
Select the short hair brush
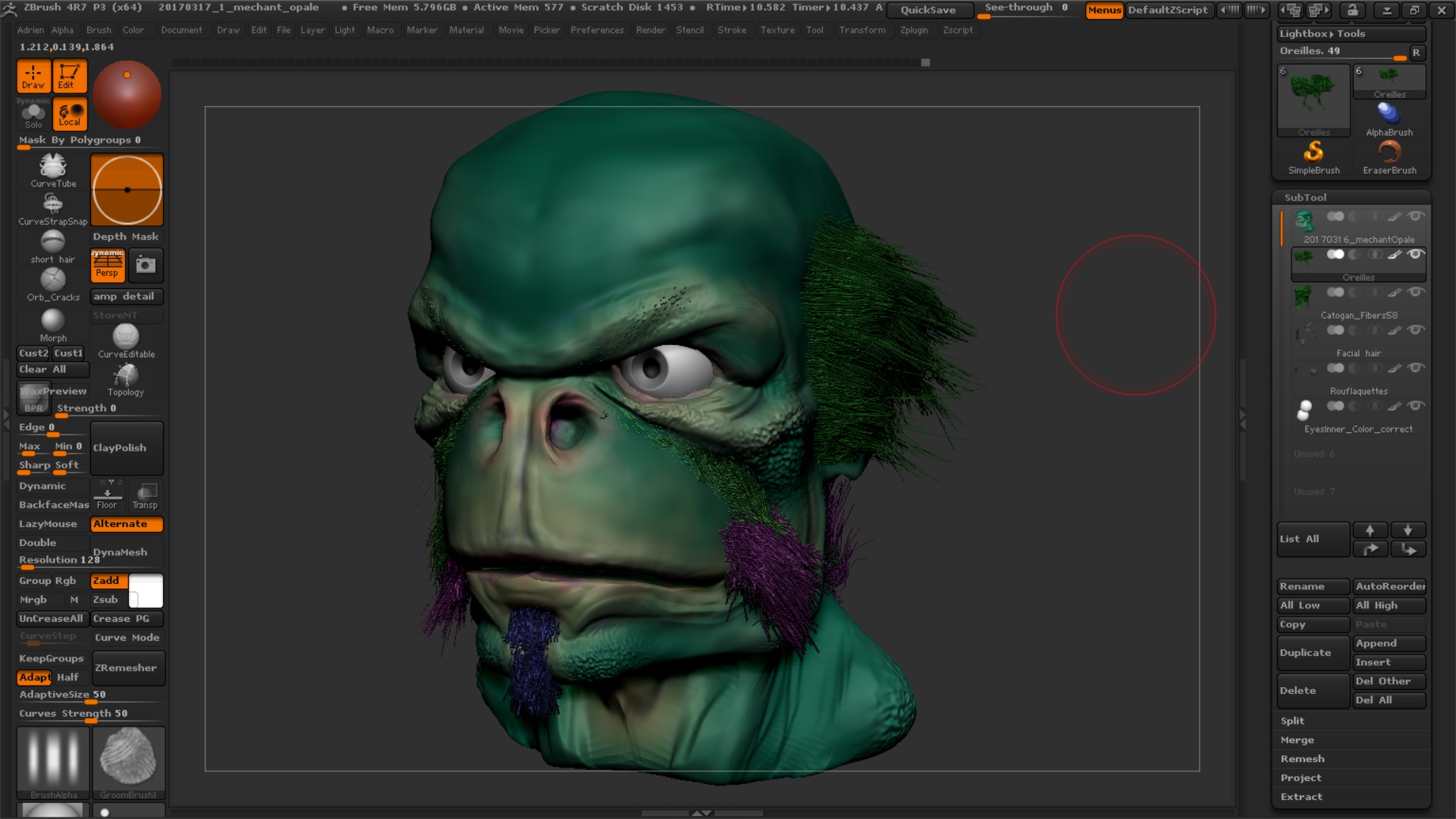point(53,247)
